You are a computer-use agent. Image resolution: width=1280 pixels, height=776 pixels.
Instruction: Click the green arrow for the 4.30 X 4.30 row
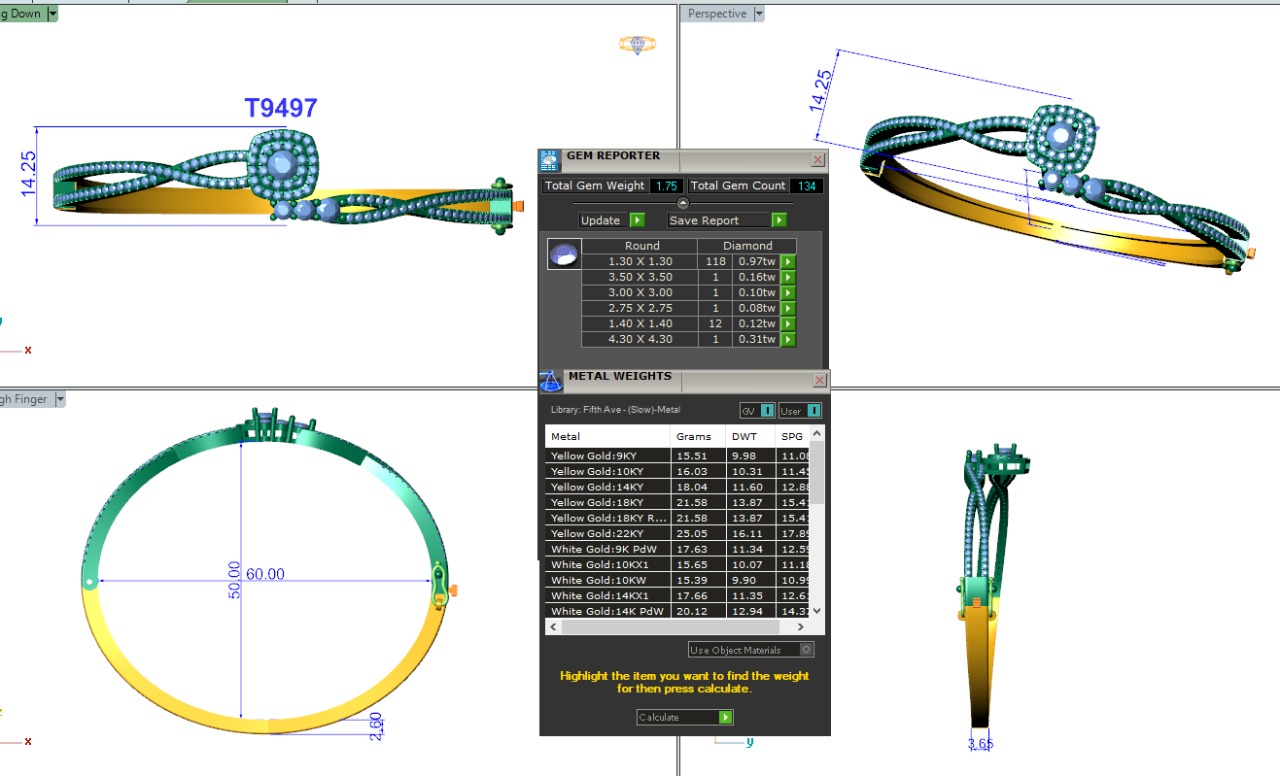point(789,339)
